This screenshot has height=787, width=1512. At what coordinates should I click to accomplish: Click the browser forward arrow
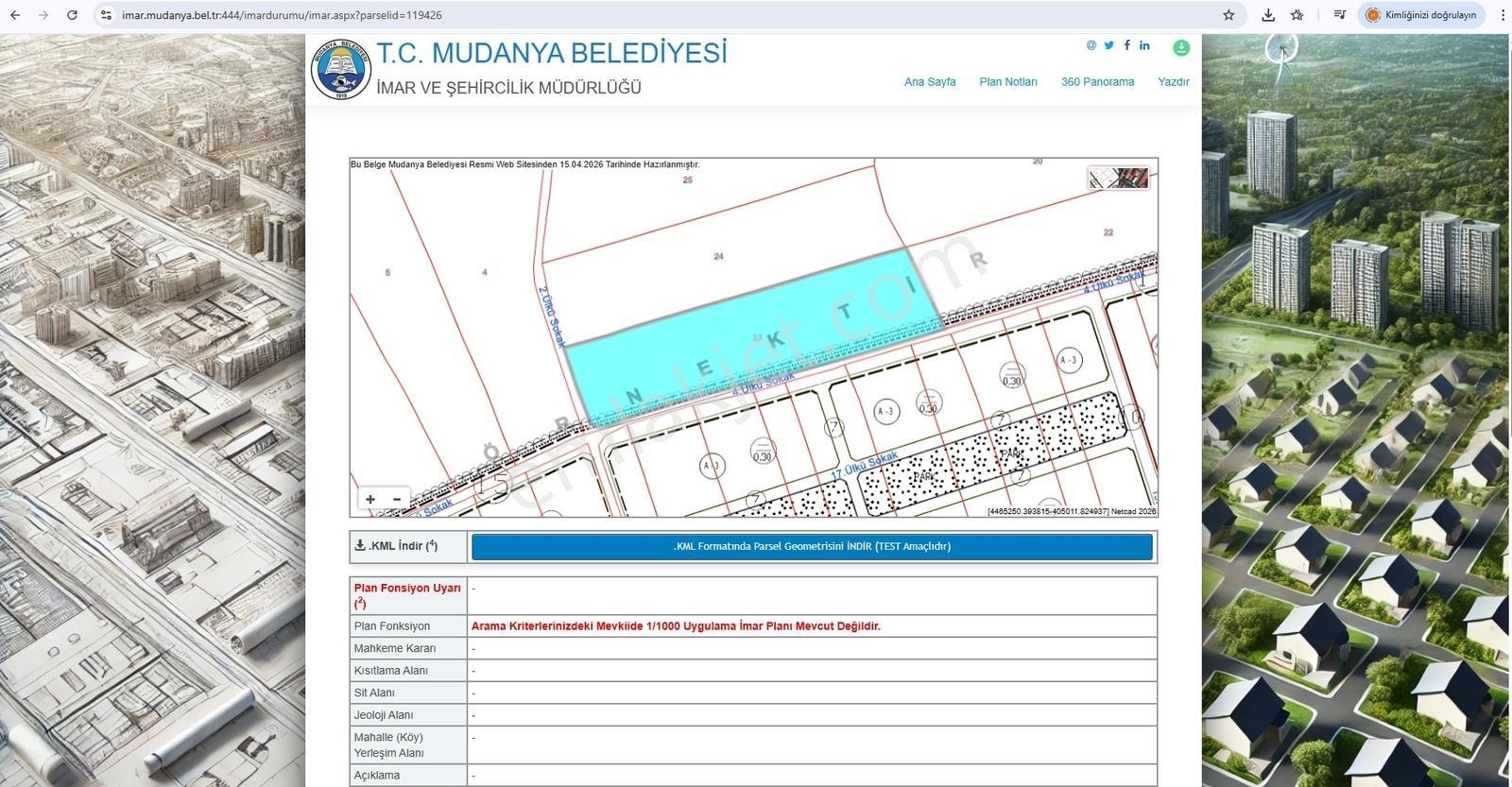click(43, 15)
